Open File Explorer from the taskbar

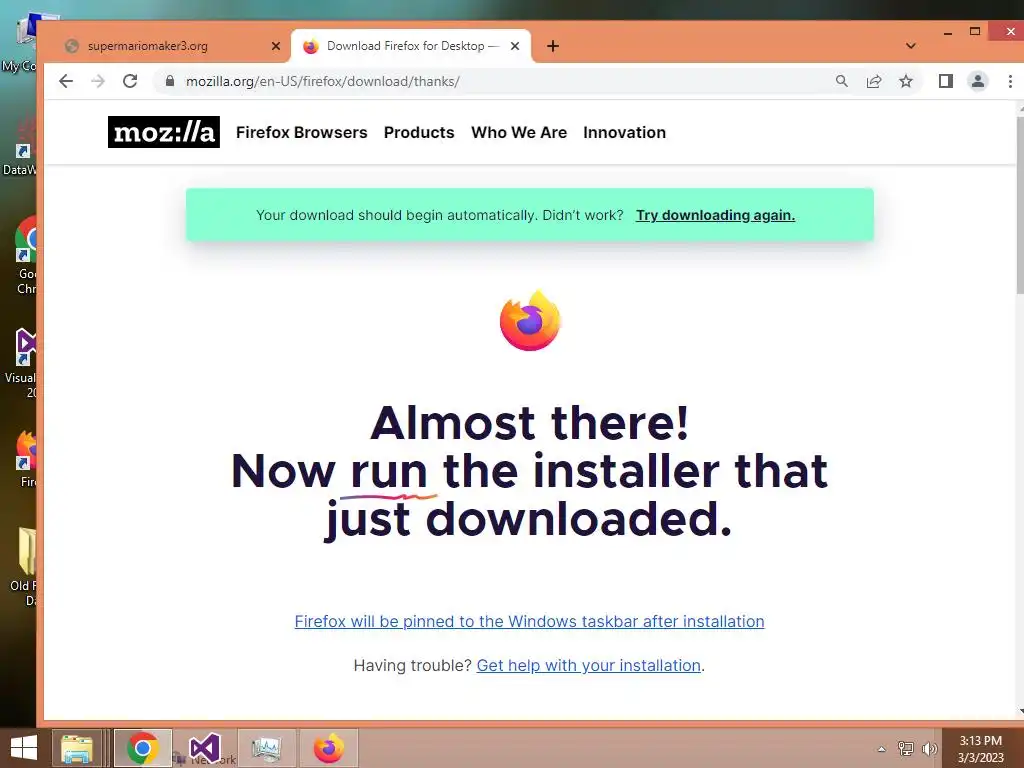(x=76, y=748)
